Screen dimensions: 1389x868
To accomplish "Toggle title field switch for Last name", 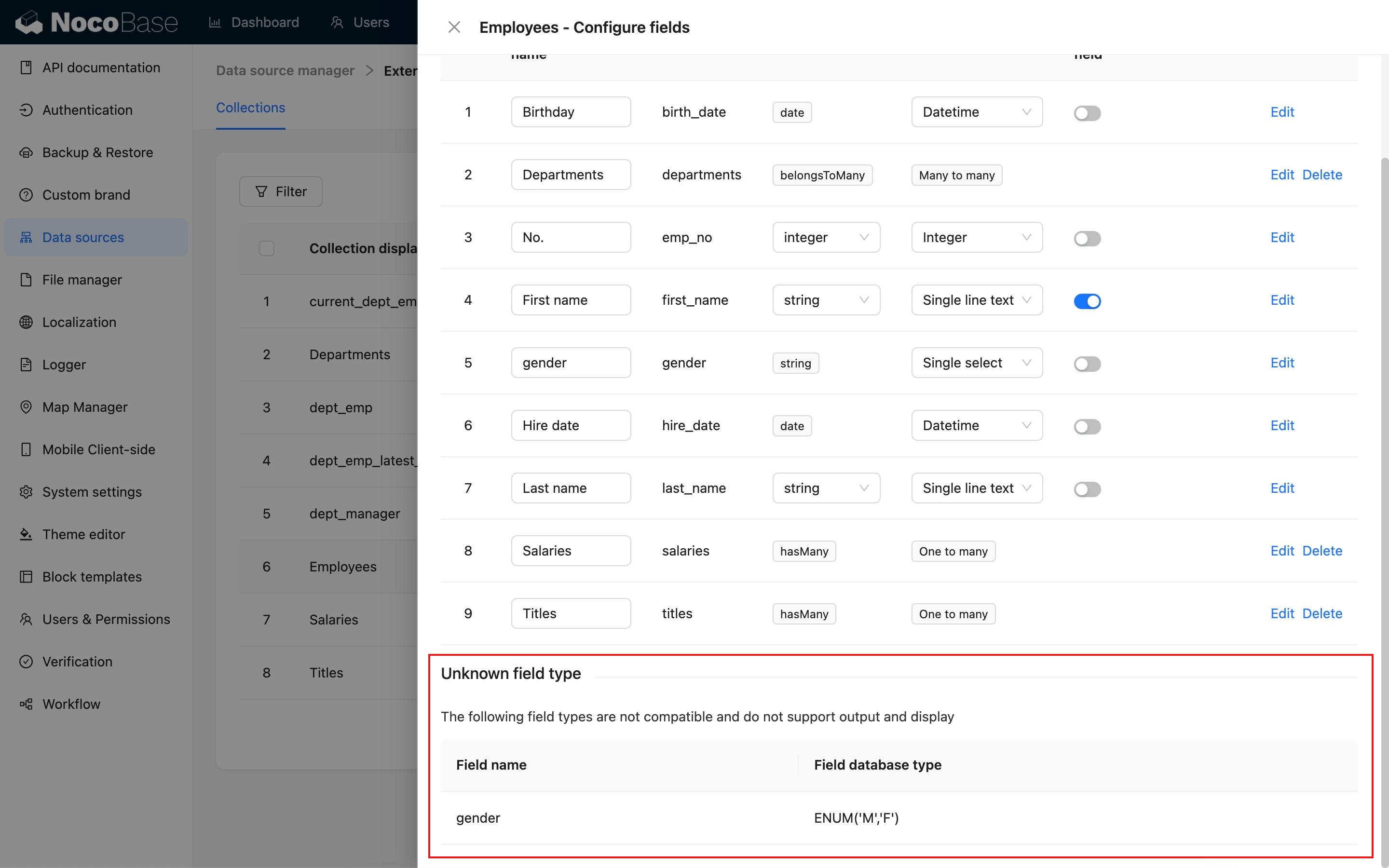I will coord(1087,489).
